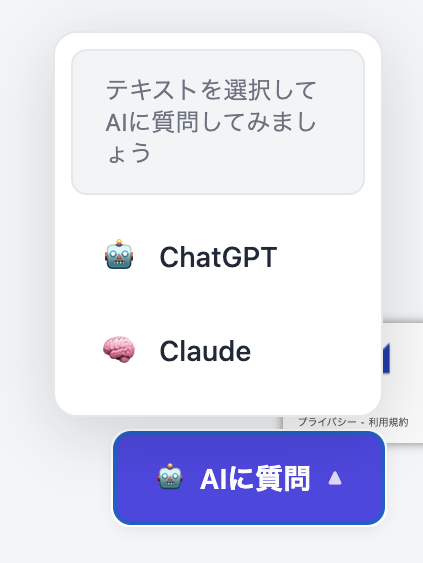Click the robot icon in the AIに質問 button
This screenshot has width=423, height=563.
170,476
